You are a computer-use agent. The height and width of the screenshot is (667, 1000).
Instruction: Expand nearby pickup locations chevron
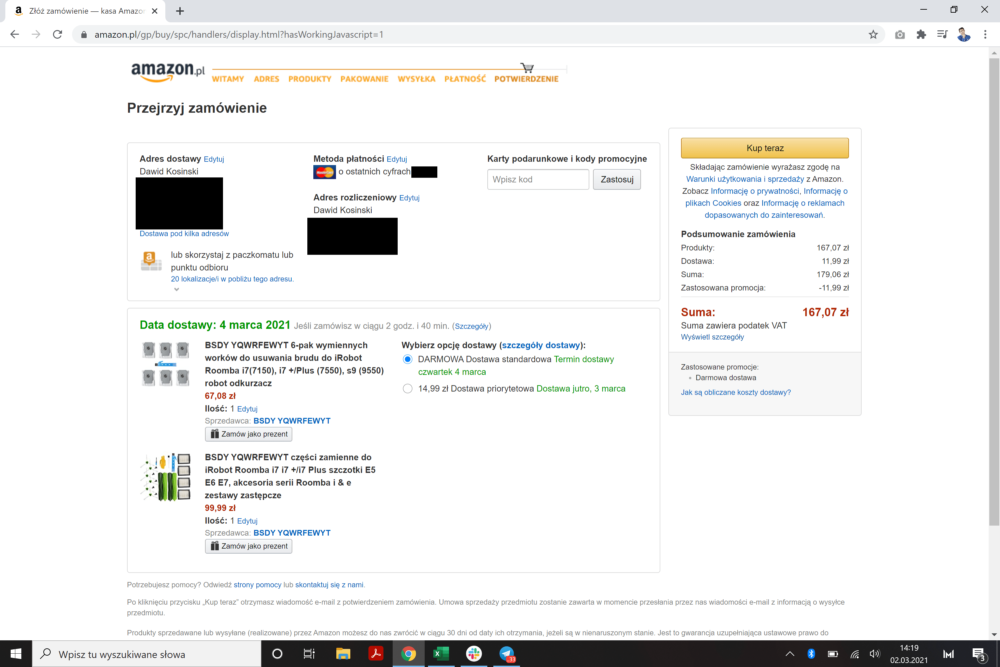[177, 290]
